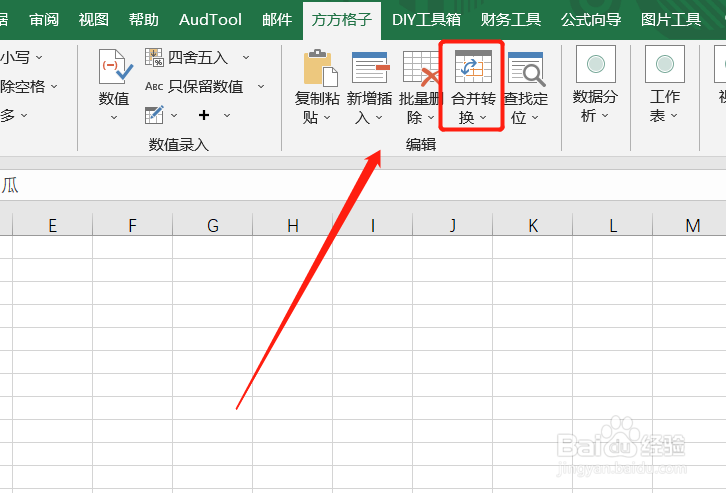Screen dimensions: 726x493
Task: Click the 新增插入 icon
Action: click(370, 68)
